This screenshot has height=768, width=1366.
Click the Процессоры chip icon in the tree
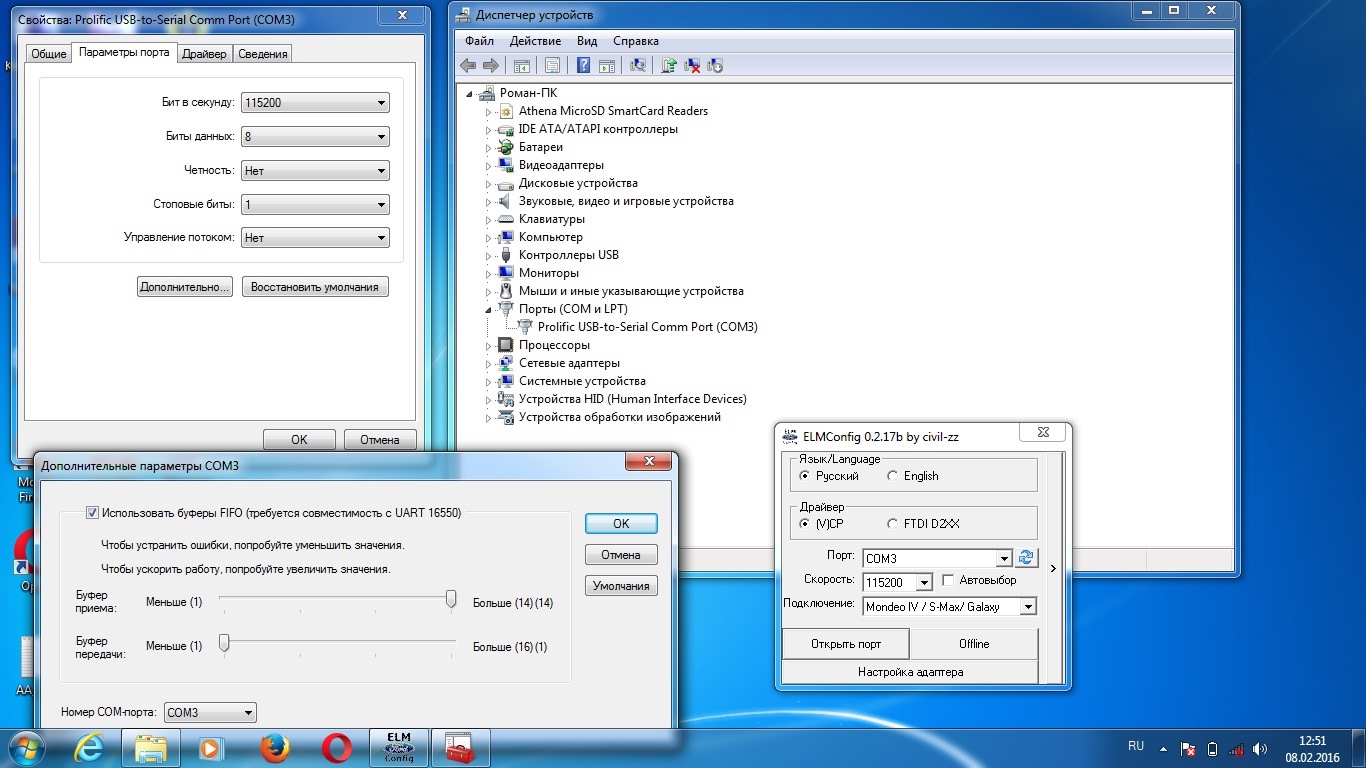[507, 345]
